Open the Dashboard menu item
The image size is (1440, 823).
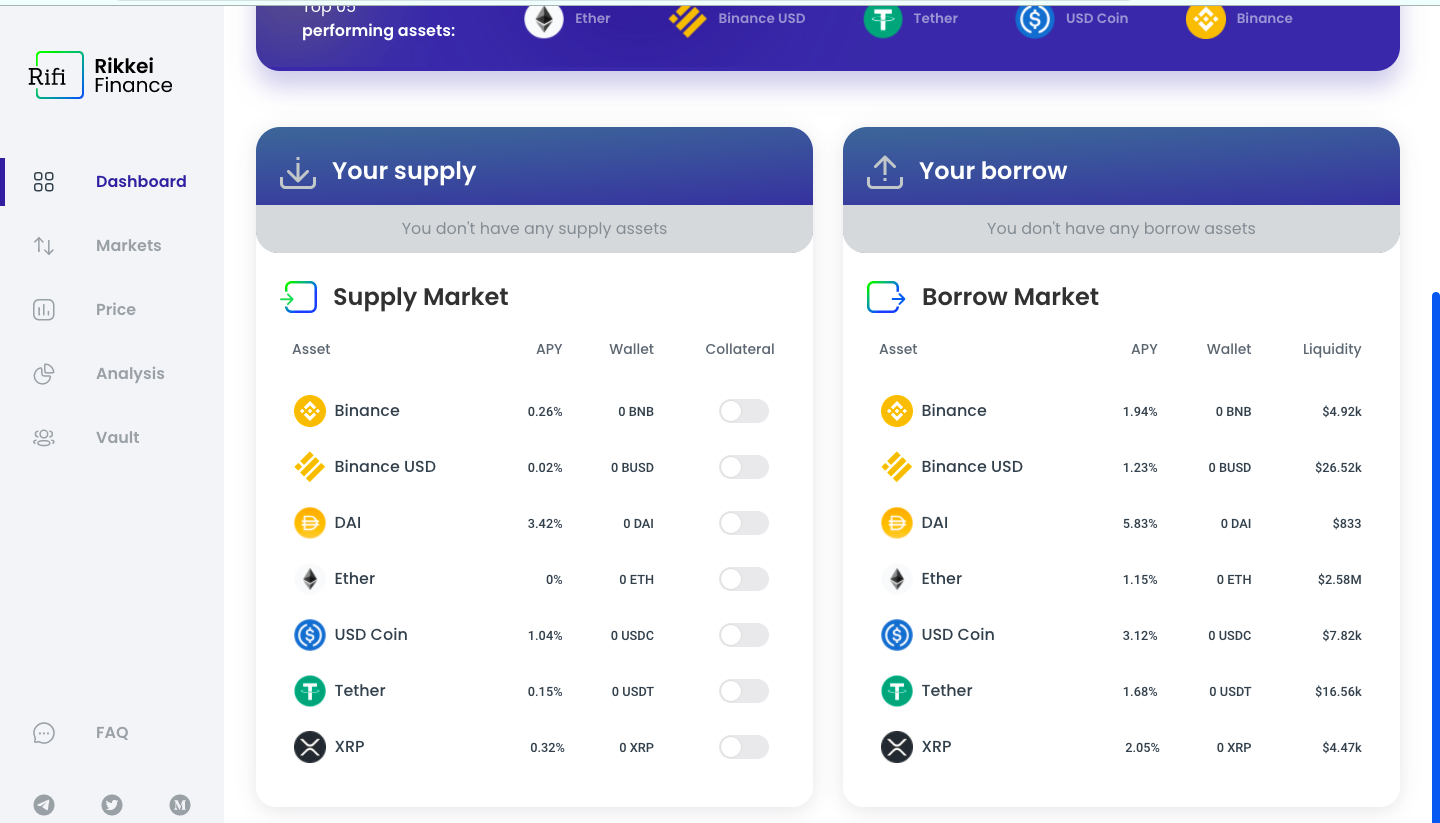(x=141, y=182)
